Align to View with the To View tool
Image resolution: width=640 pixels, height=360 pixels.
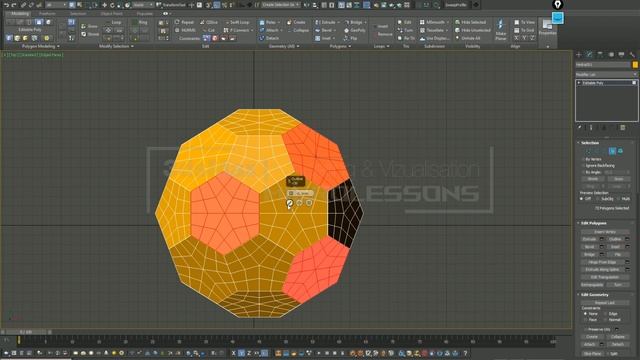[524, 22]
